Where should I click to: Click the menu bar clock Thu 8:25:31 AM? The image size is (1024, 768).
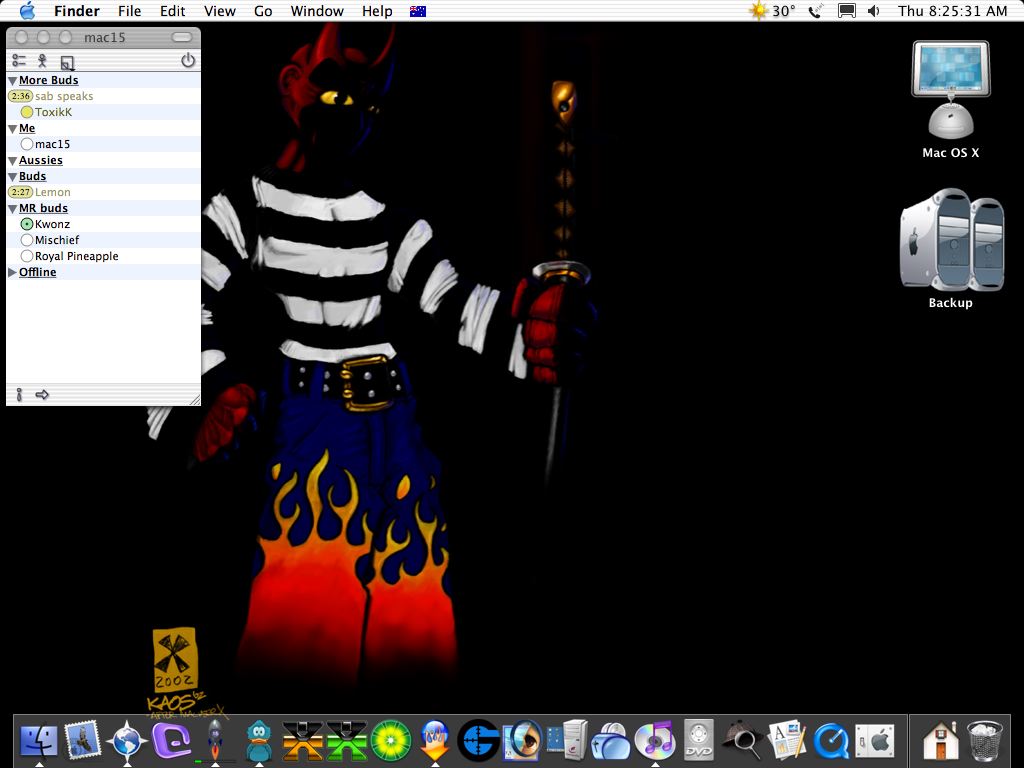953,11
